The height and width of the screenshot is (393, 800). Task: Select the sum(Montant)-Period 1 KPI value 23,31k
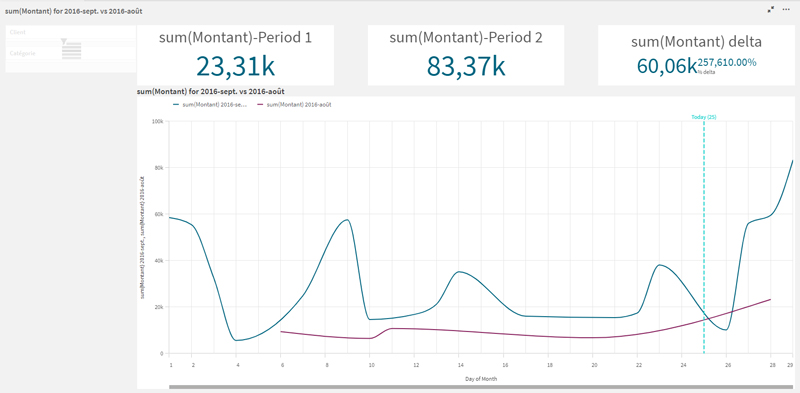pos(235,66)
